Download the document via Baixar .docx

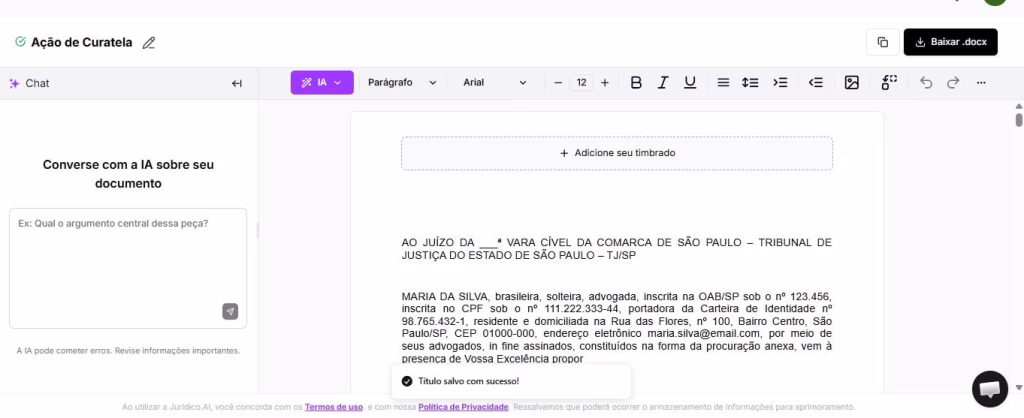click(950, 42)
